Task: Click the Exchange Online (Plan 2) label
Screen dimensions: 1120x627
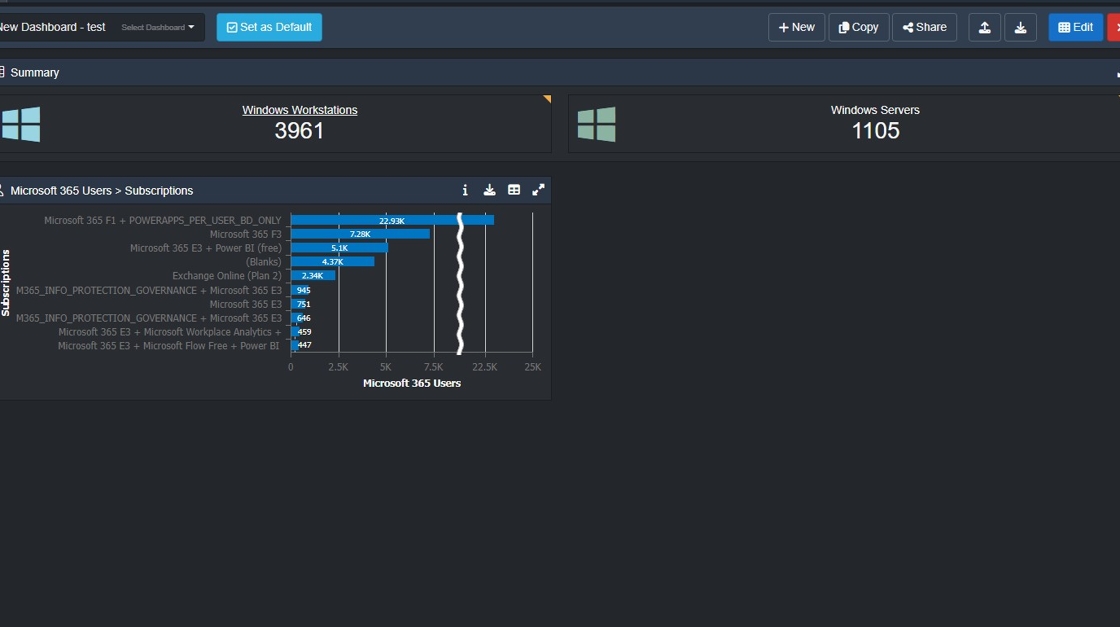Action: [x=226, y=276]
